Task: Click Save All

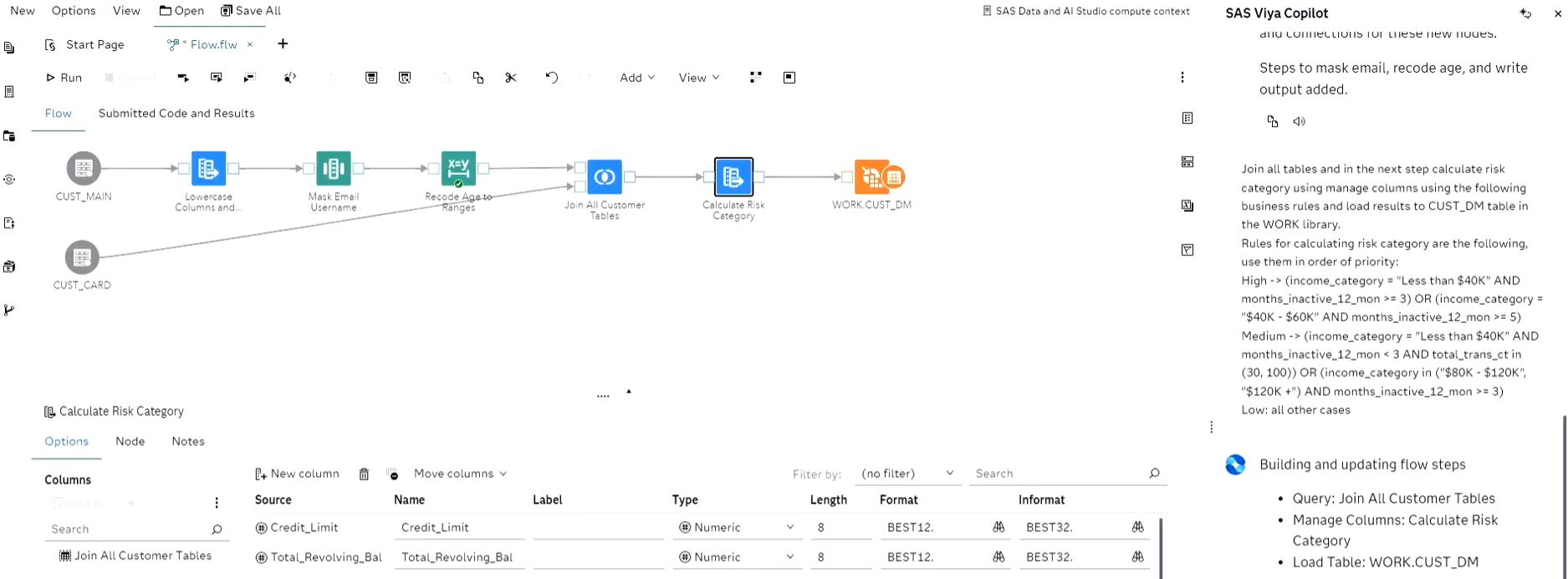Action: click(251, 11)
